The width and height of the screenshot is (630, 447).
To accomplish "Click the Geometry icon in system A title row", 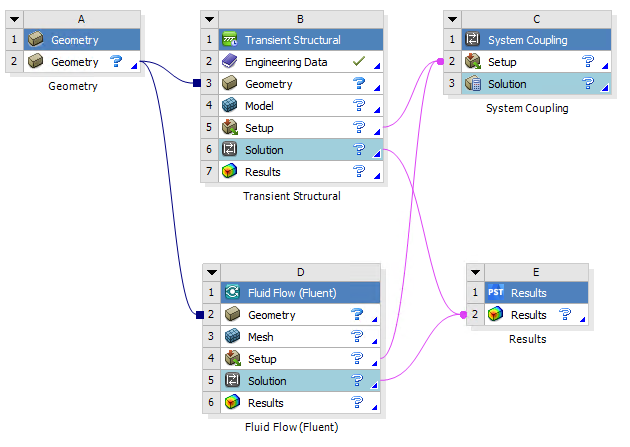I will pos(36,39).
